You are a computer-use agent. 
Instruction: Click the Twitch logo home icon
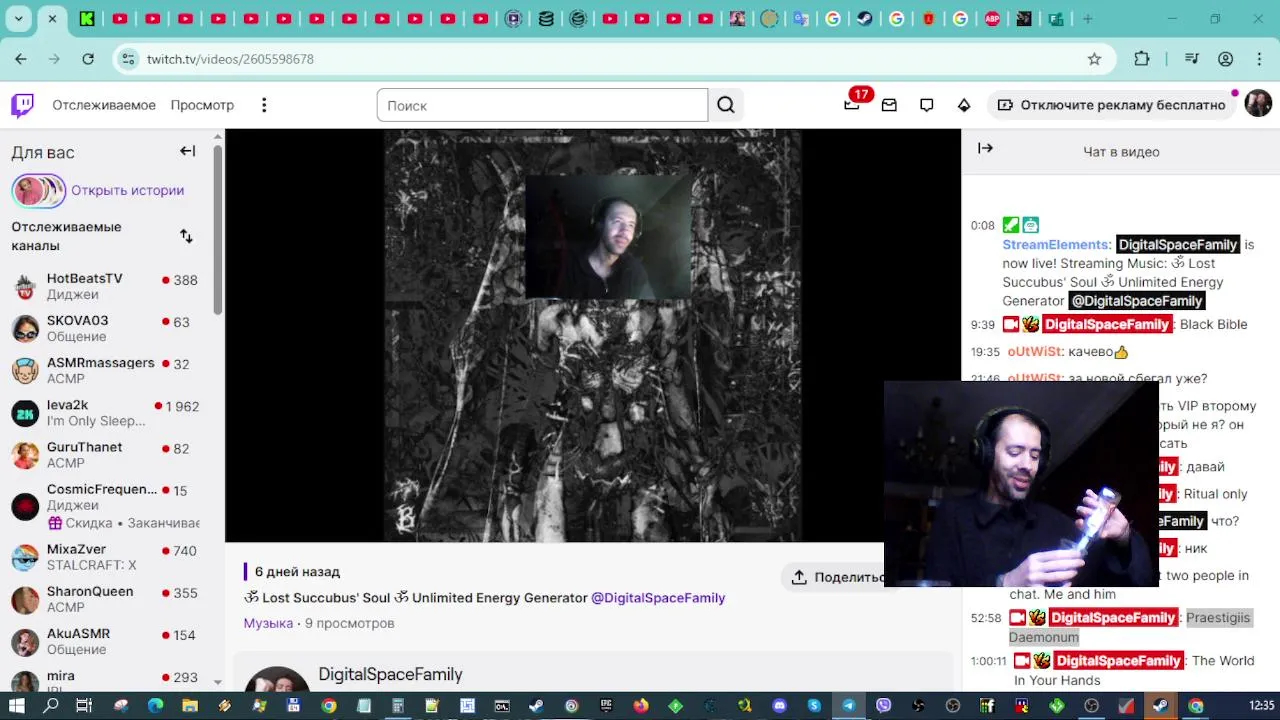click(x=22, y=105)
